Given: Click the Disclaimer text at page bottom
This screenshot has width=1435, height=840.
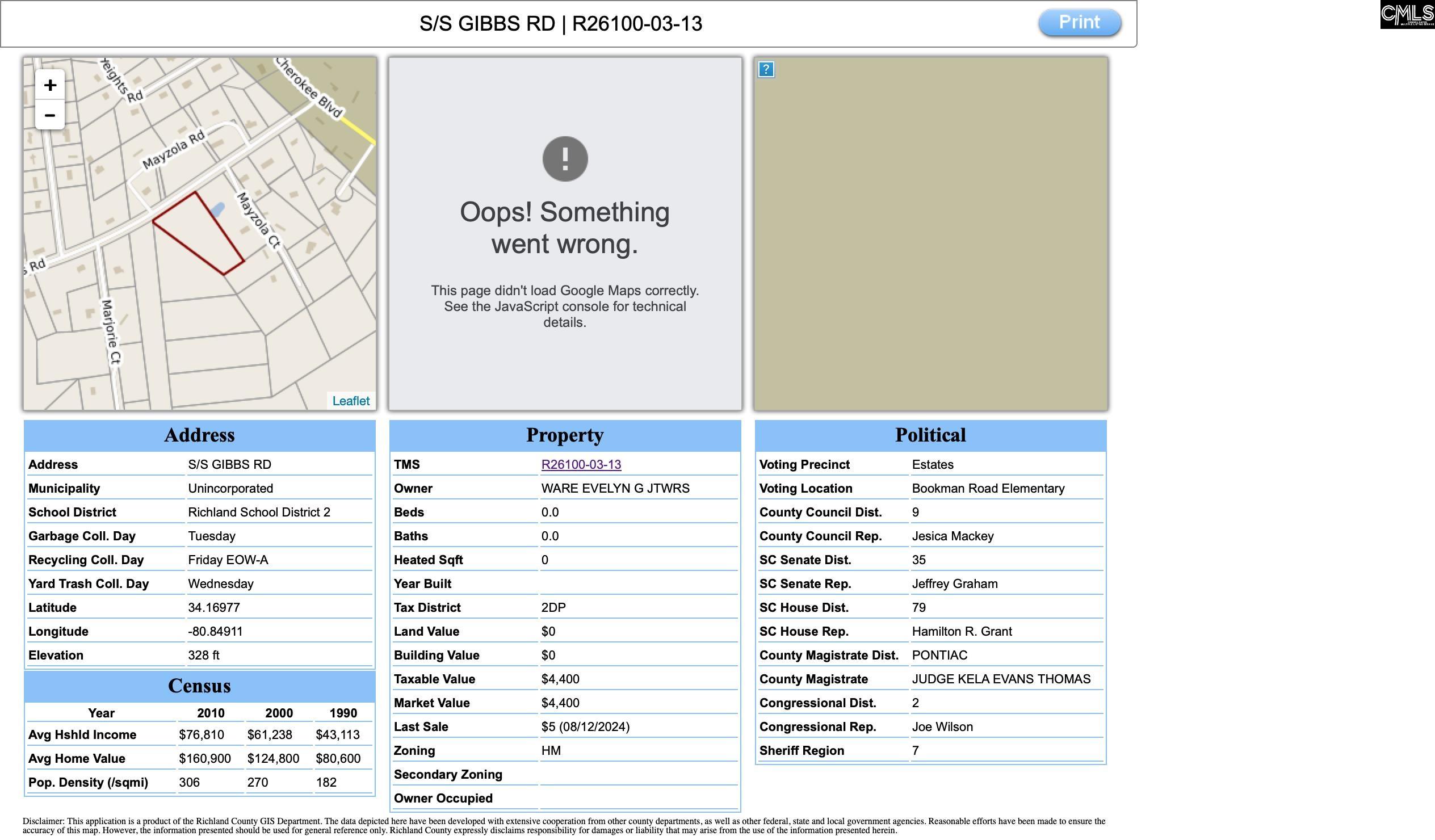Looking at the screenshot, I should [x=564, y=826].
